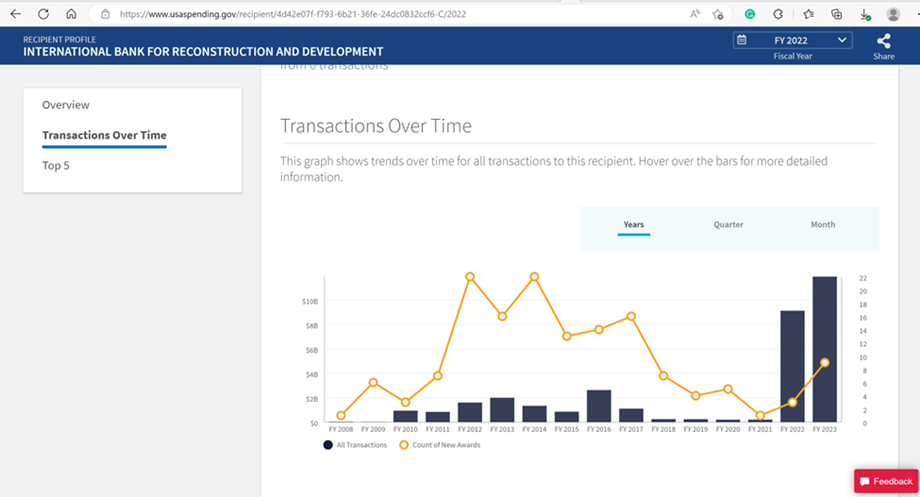The height and width of the screenshot is (497, 920).
Task: Reload the current page
Action: click(43, 13)
